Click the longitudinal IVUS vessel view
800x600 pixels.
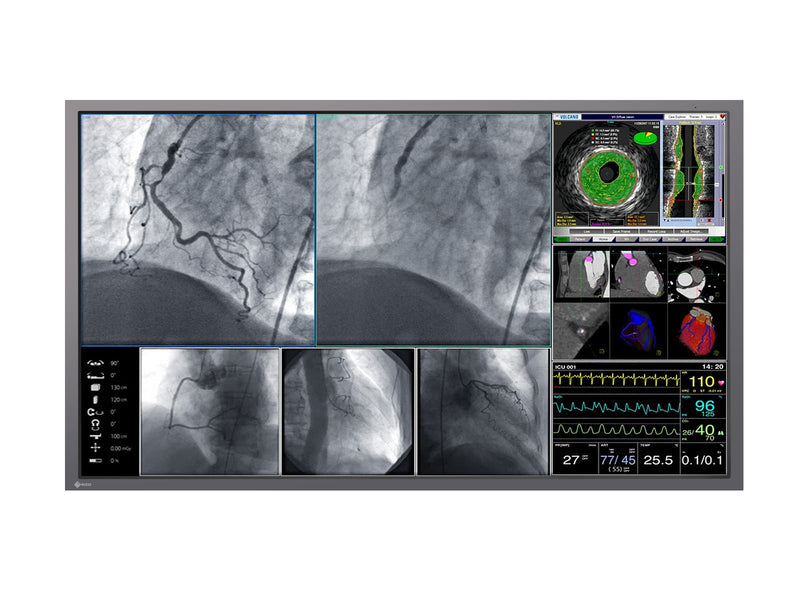689,171
